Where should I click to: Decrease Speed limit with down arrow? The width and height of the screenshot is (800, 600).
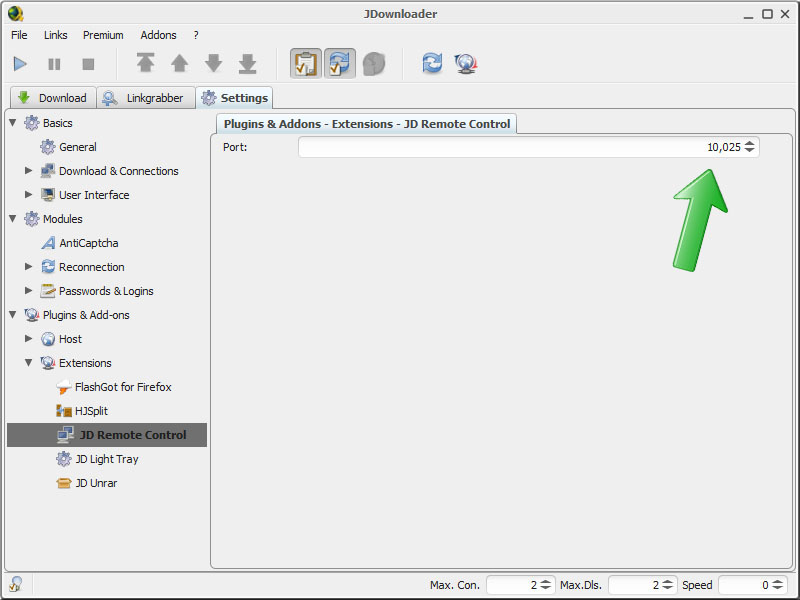click(778, 588)
